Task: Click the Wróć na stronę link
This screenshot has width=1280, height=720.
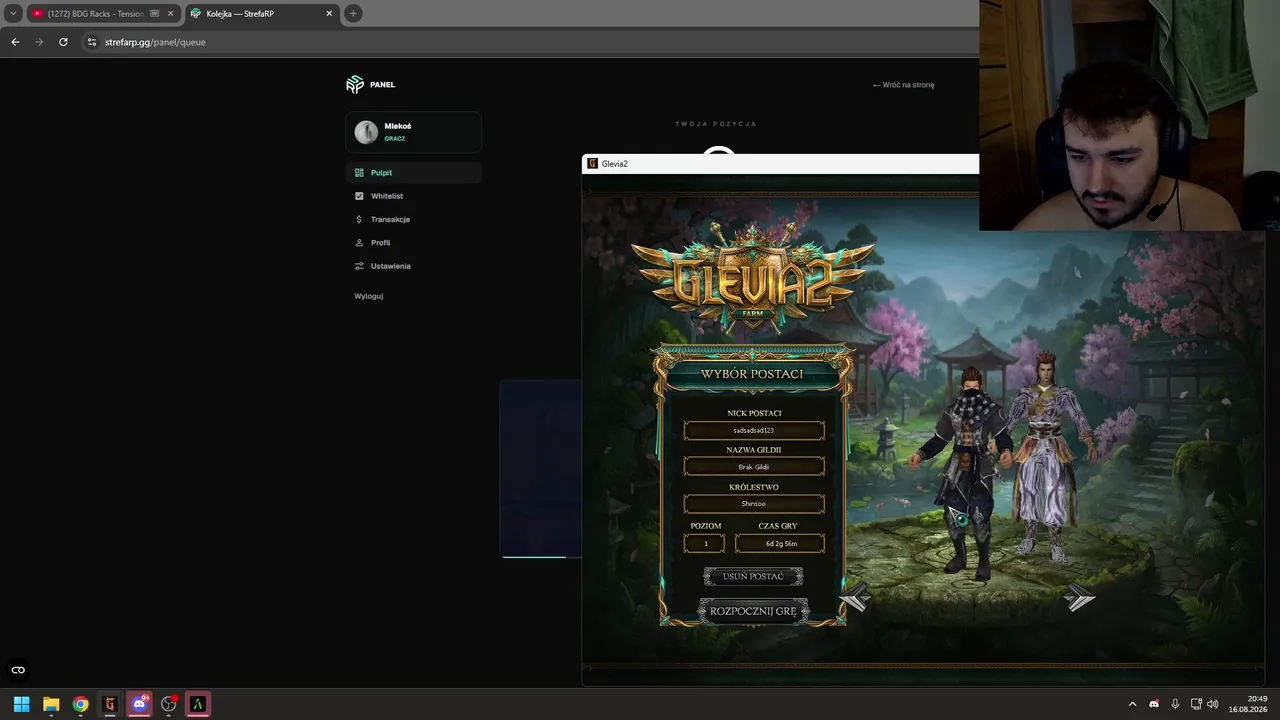Action: 903,85
